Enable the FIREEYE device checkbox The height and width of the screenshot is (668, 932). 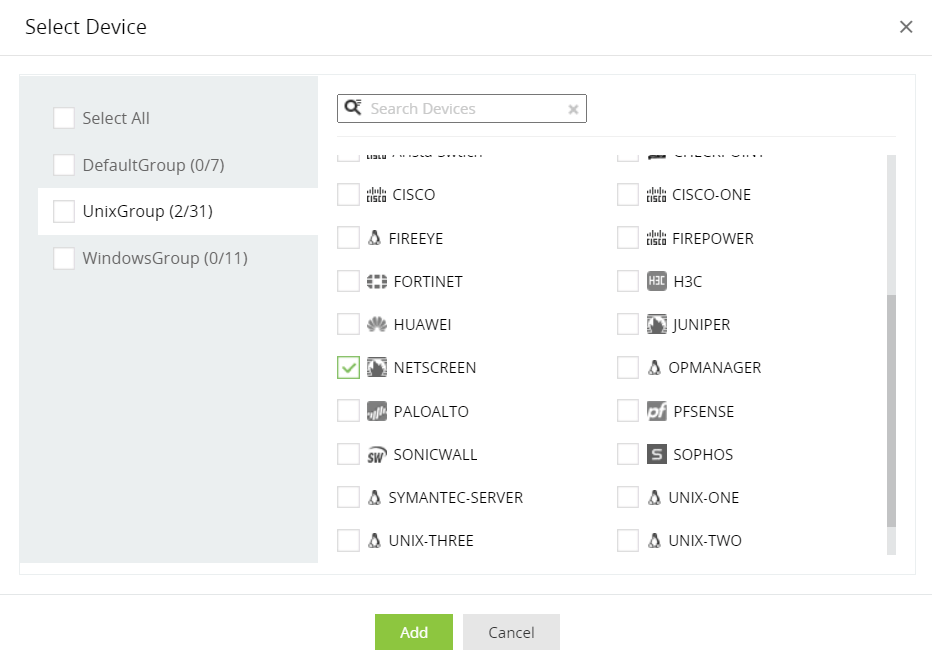pos(348,238)
